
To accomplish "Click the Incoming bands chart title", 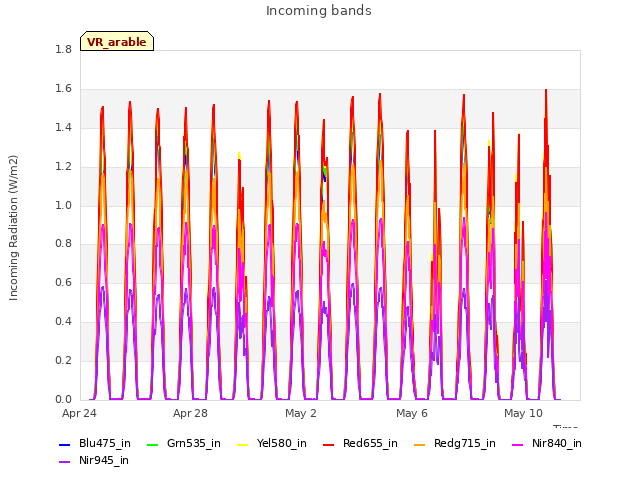I will click(x=319, y=11).
